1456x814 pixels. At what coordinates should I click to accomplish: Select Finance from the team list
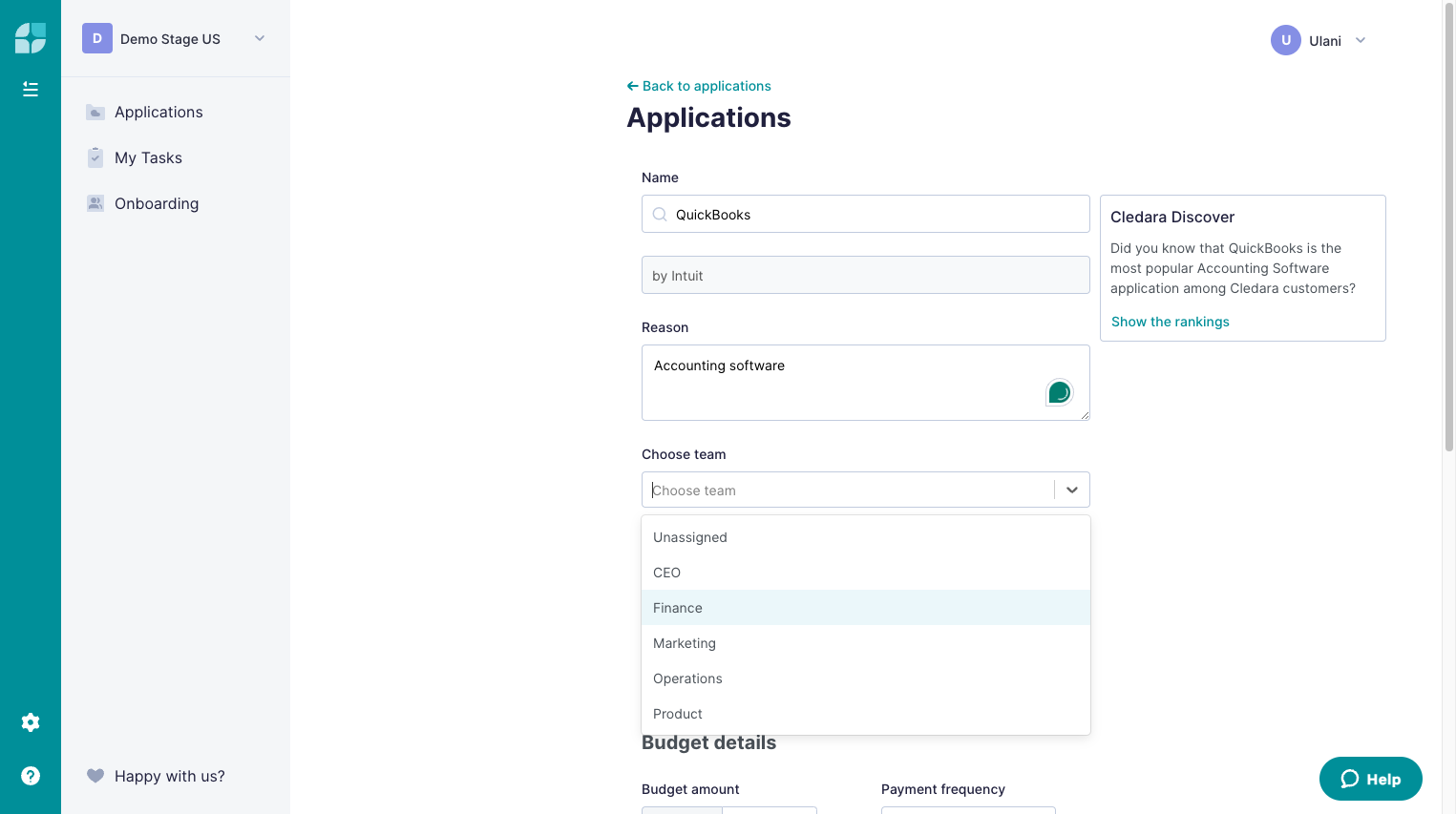click(866, 608)
